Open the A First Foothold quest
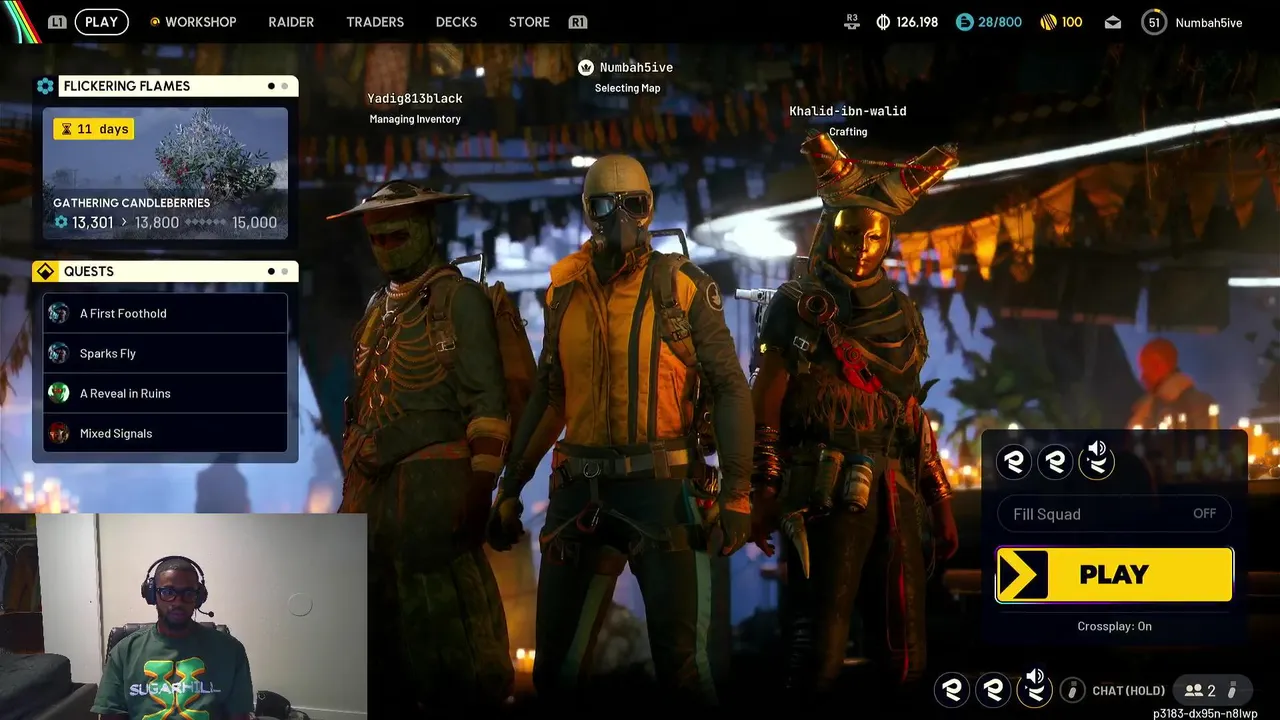The image size is (1280, 720). pyautogui.click(x=165, y=313)
